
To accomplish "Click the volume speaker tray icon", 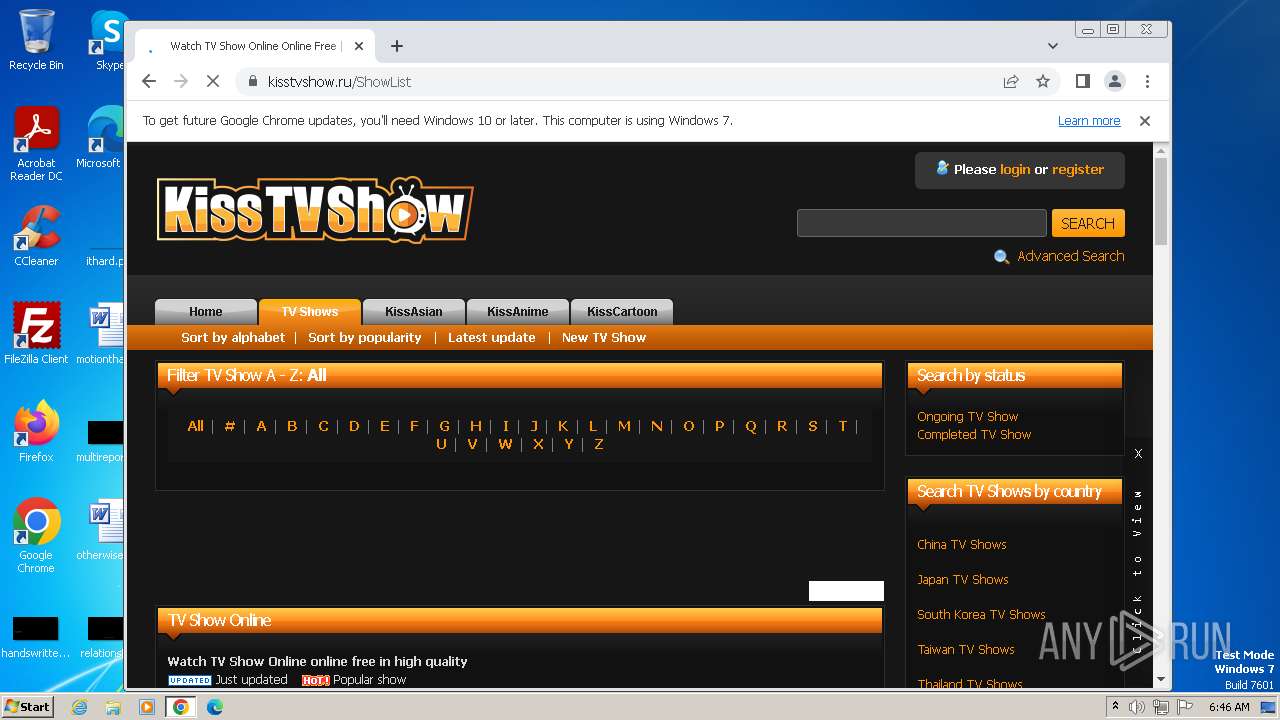I will coord(1137,707).
